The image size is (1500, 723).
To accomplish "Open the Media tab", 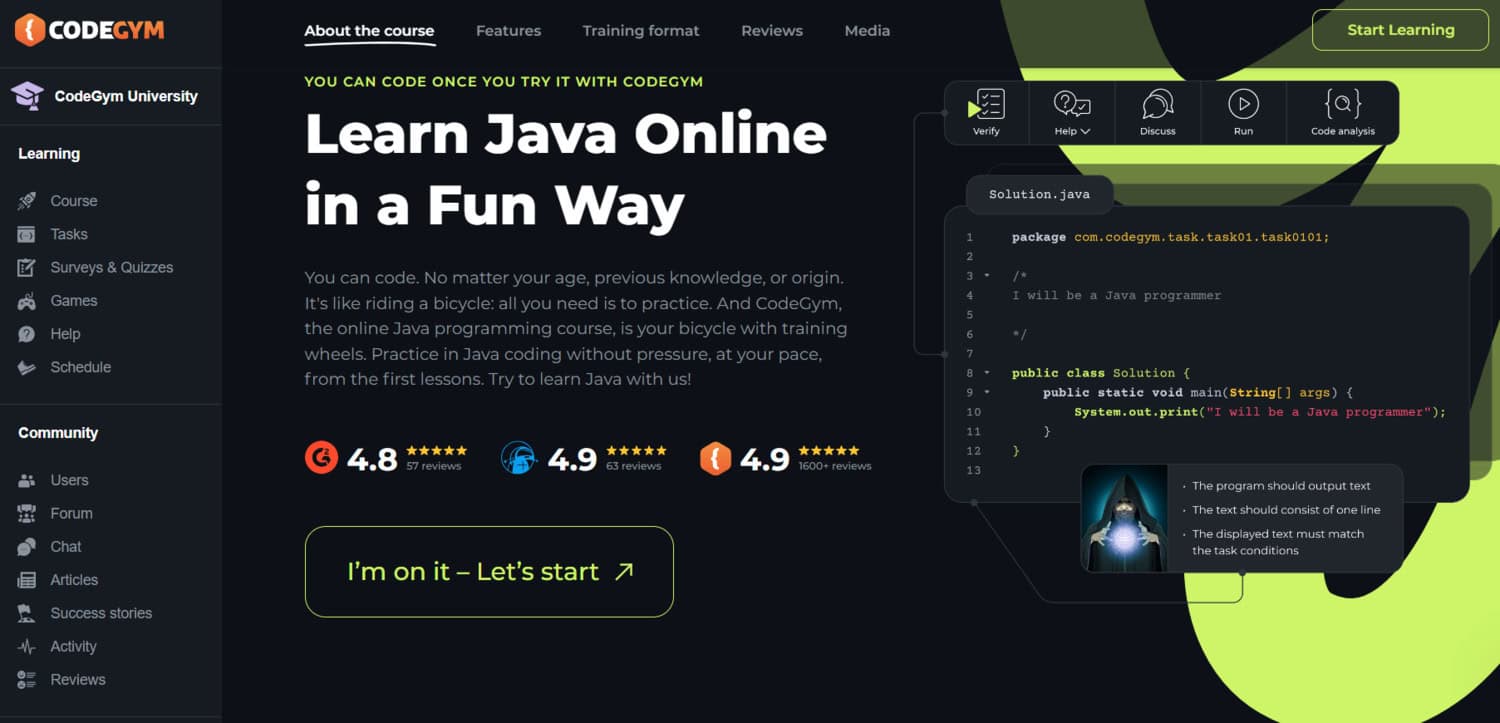I will (867, 31).
